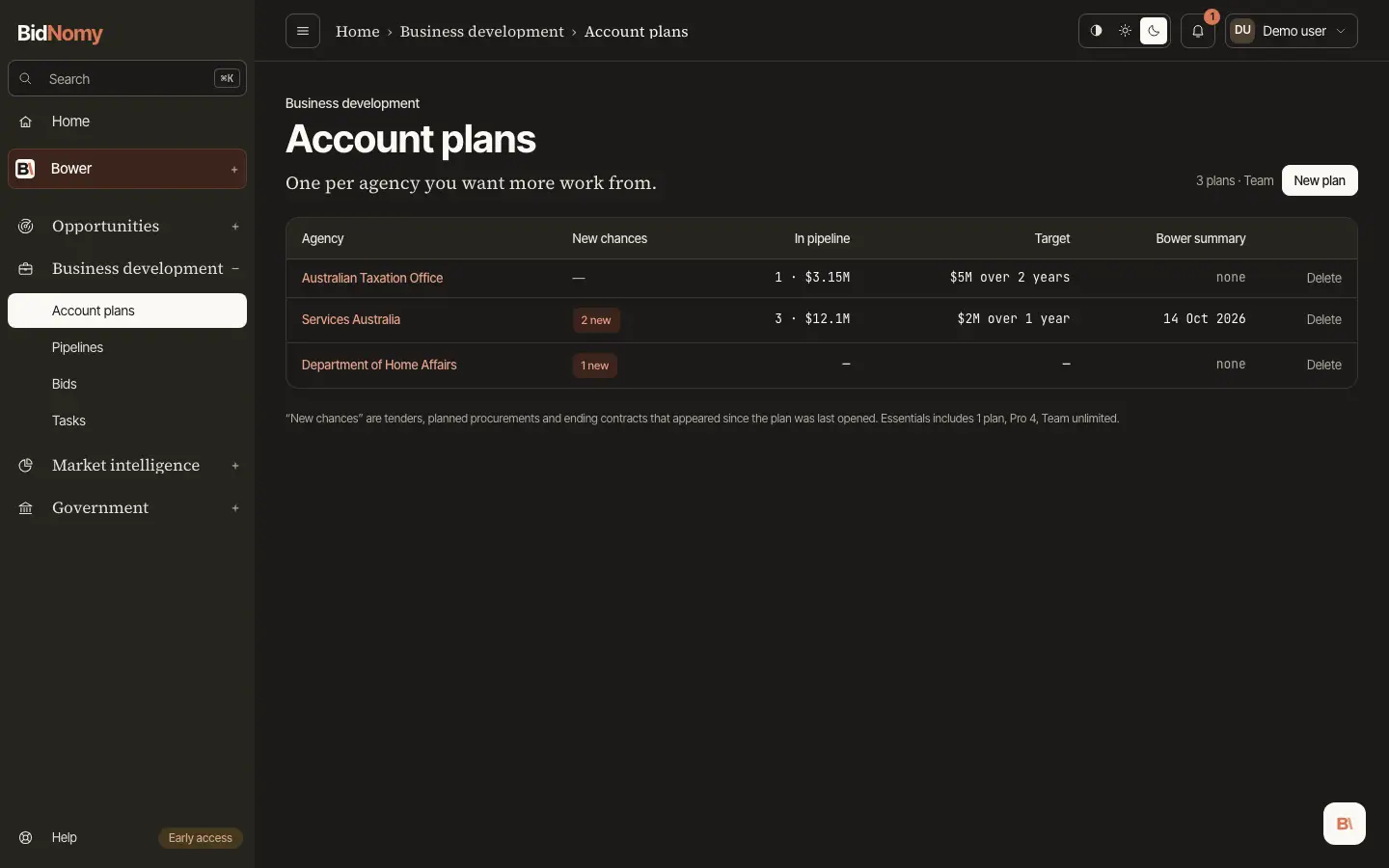This screenshot has height=868, width=1389.
Task: Open the Demo user dropdown
Action: point(1292,31)
